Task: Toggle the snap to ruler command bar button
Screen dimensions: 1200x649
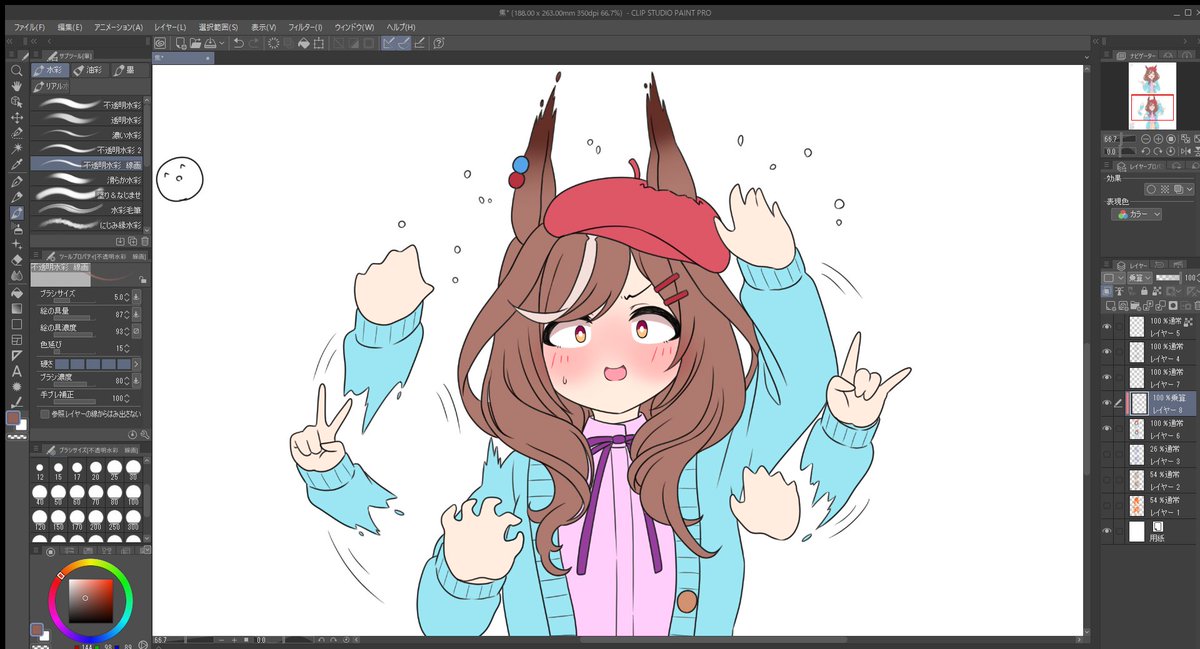Action: tap(389, 43)
